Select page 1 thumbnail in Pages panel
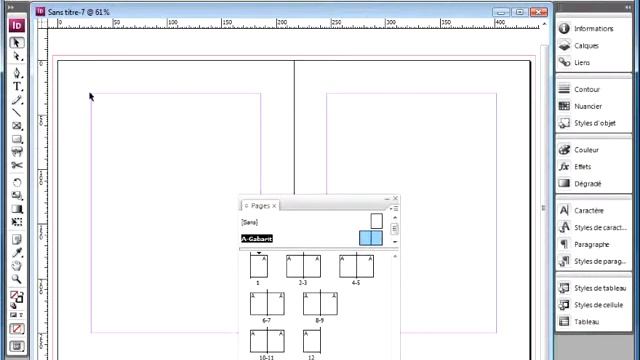 259,266
